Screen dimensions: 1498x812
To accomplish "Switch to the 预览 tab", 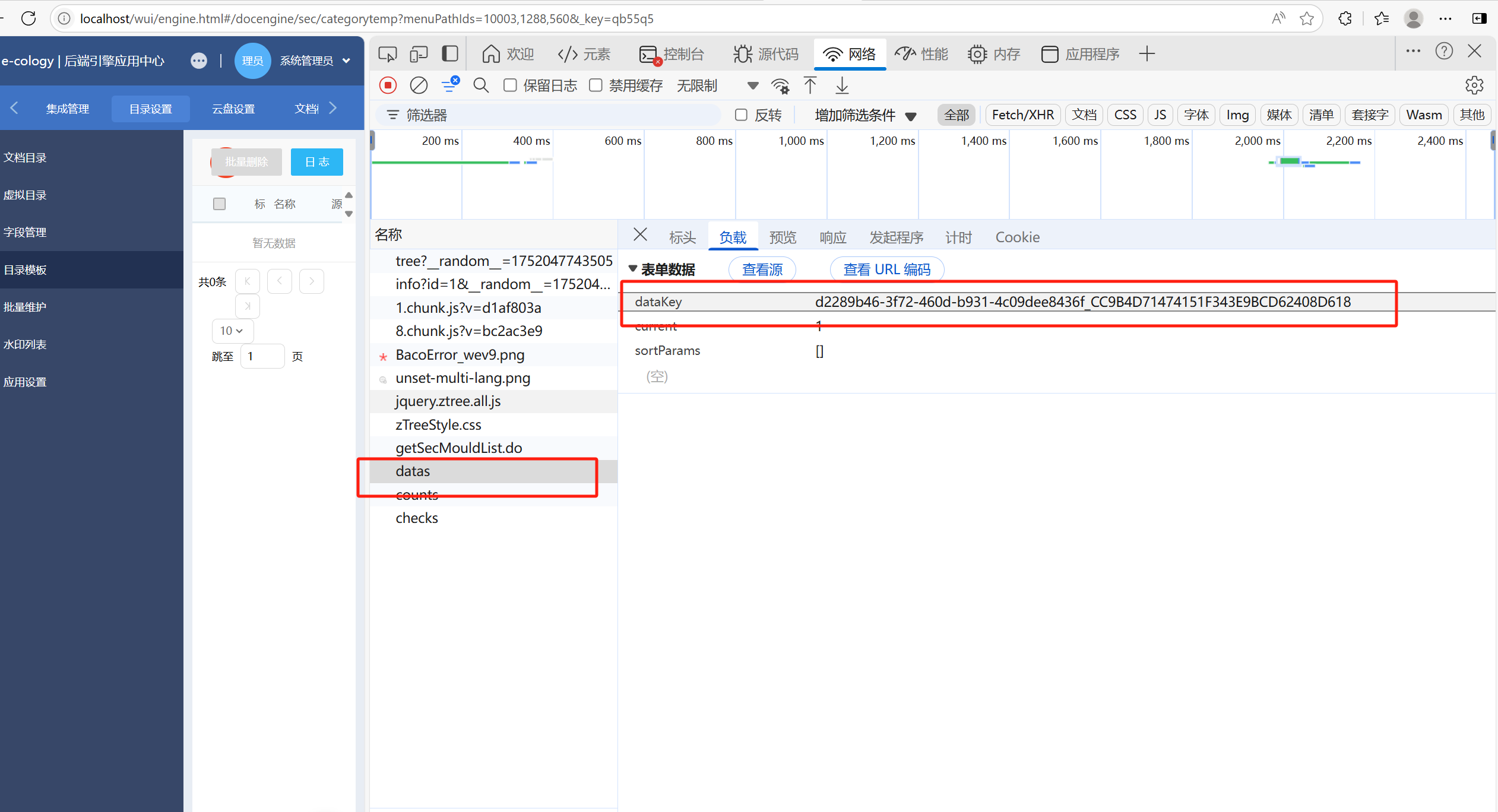I will pyautogui.click(x=783, y=237).
